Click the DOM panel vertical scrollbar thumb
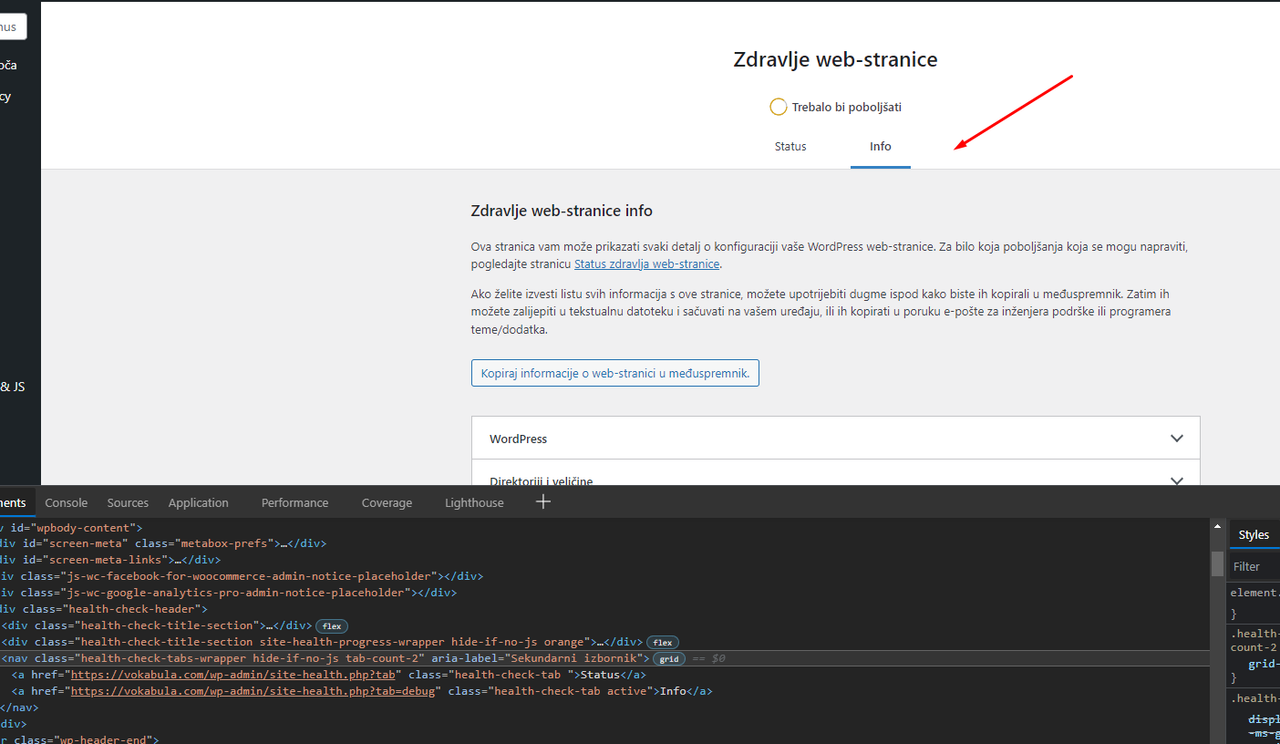The width and height of the screenshot is (1280, 744). pos(1217,564)
